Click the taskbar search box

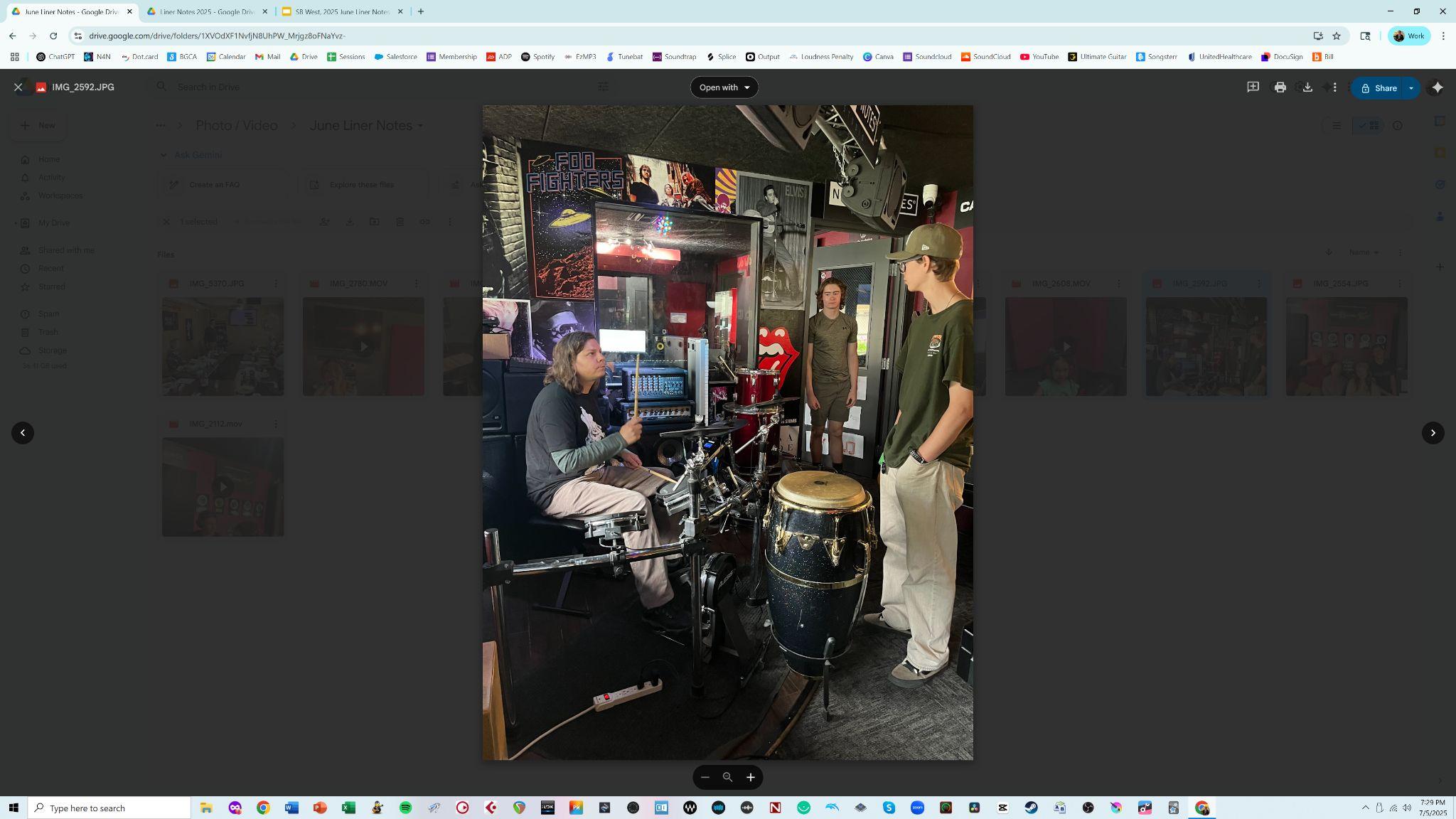[109, 808]
